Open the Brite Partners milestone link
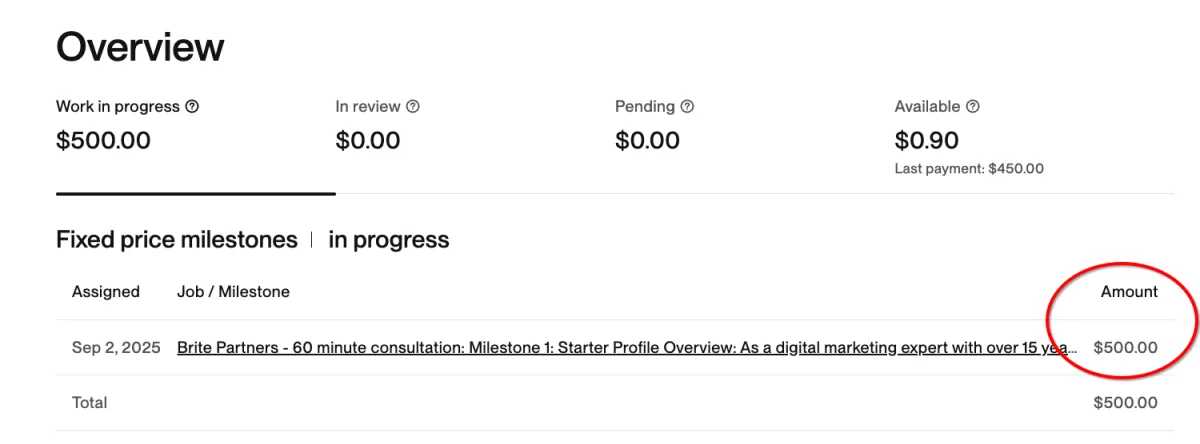This screenshot has height=444, width=1200. coord(627,348)
